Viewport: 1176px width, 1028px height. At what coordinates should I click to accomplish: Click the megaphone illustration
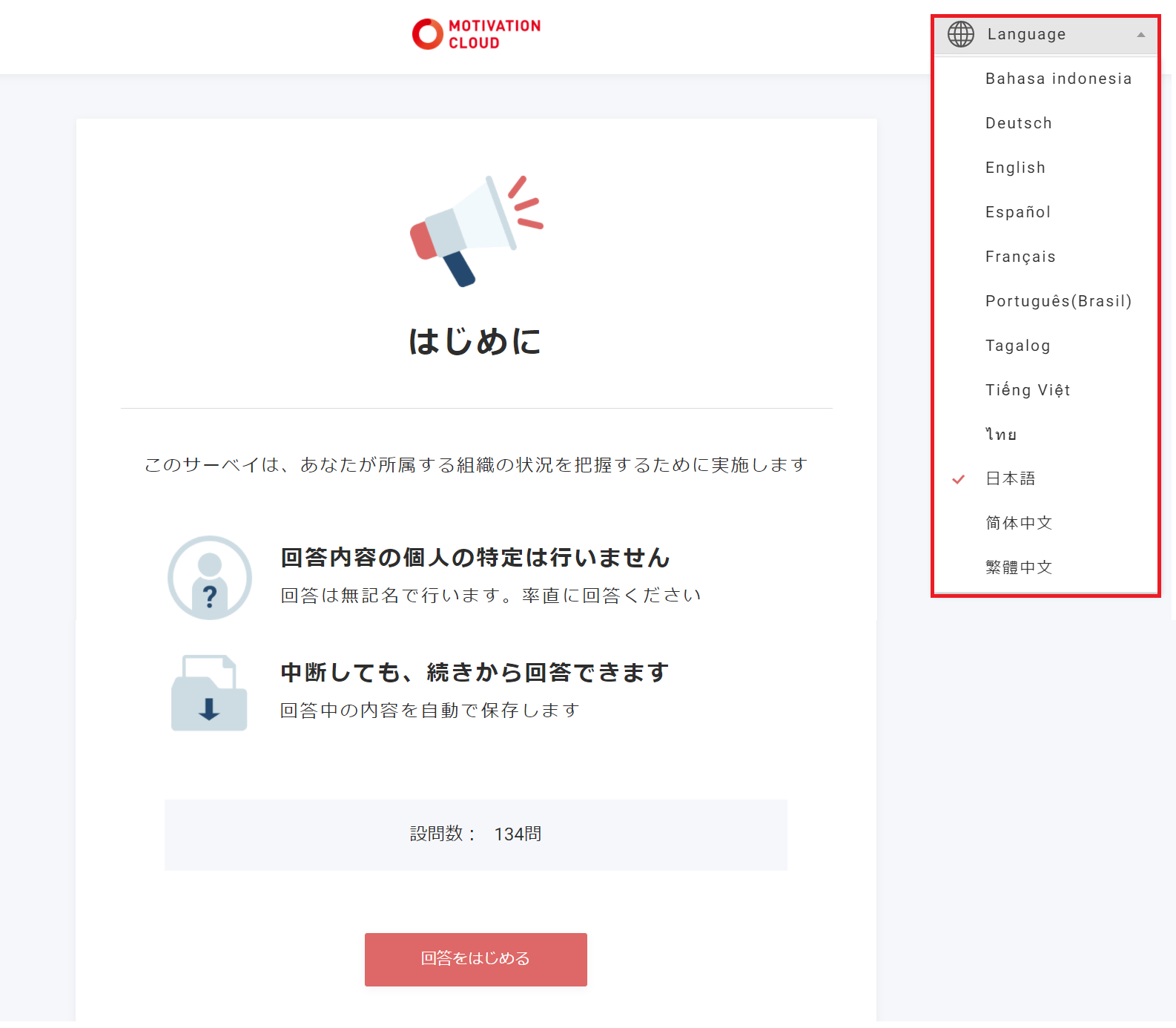click(476, 231)
